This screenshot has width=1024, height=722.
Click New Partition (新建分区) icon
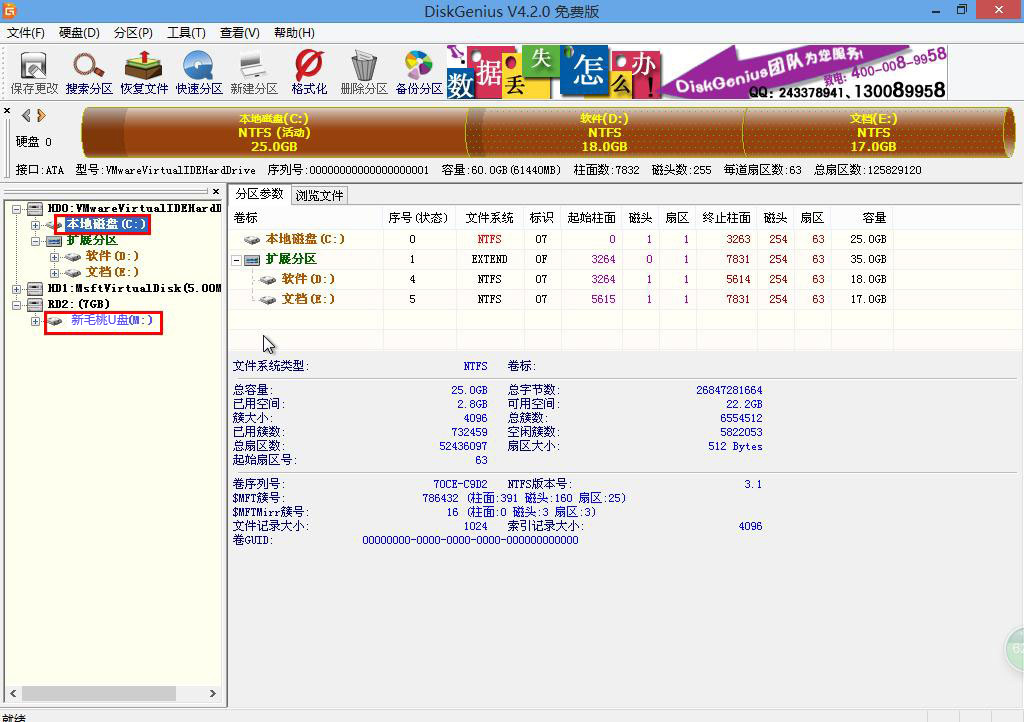point(253,73)
